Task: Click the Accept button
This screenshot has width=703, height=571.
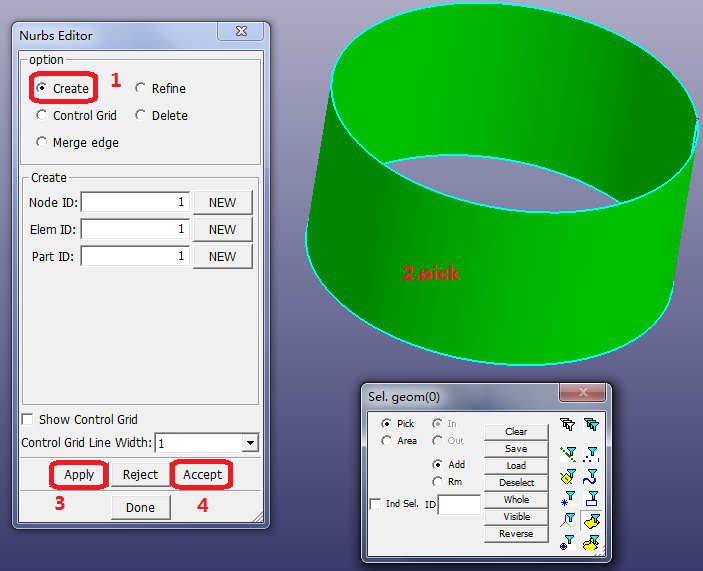Action: pos(202,475)
